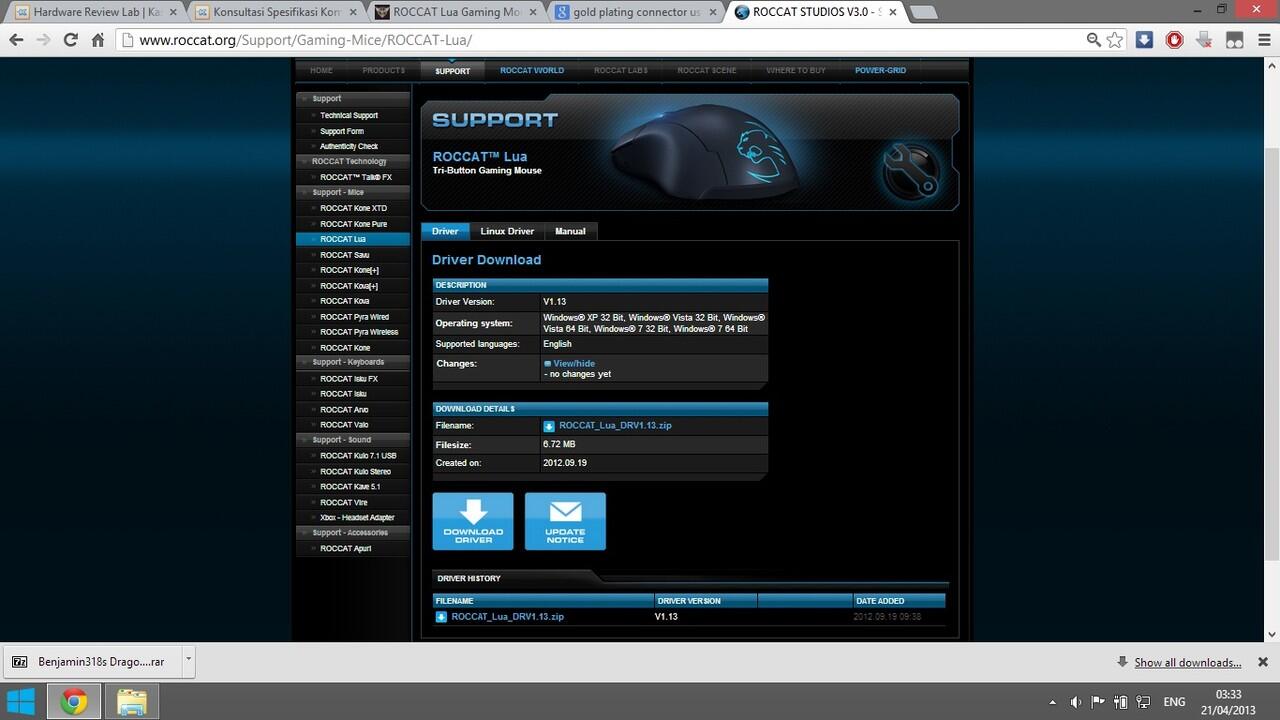Click the battery power tray icon
This screenshot has height=720, width=1280.
click(x=1121, y=702)
